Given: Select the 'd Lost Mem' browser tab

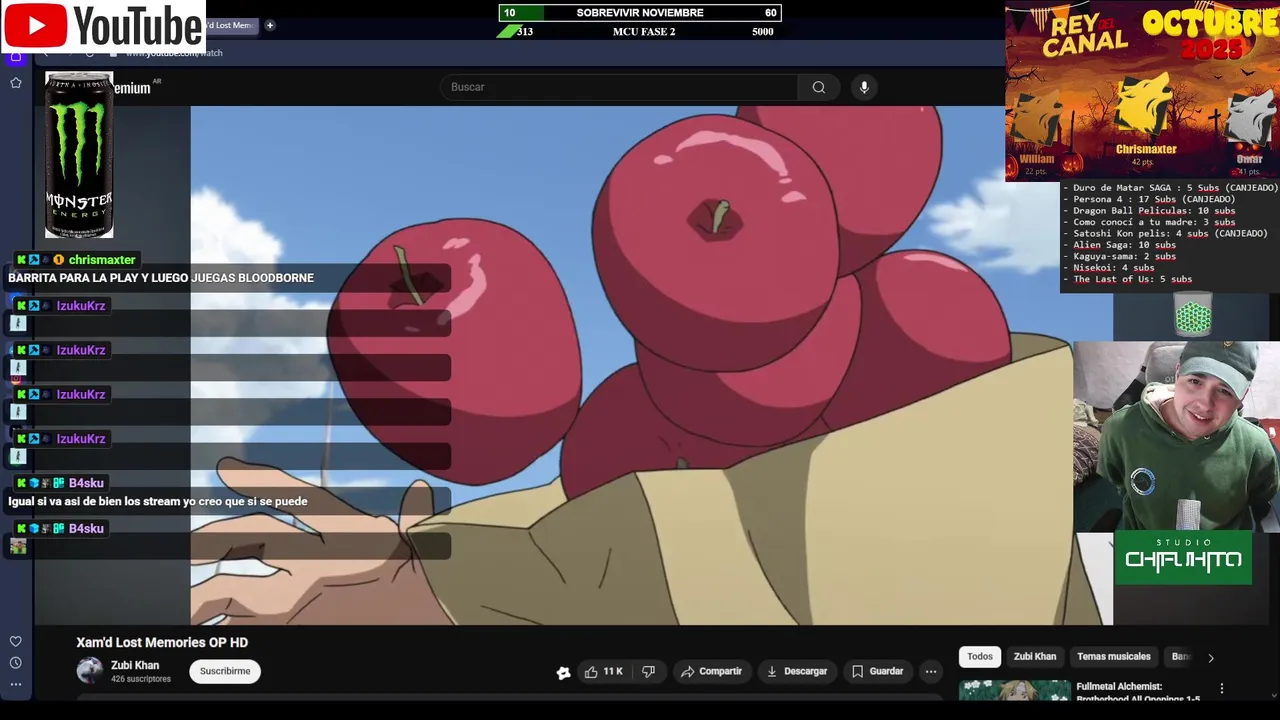Looking at the screenshot, I should (x=231, y=25).
